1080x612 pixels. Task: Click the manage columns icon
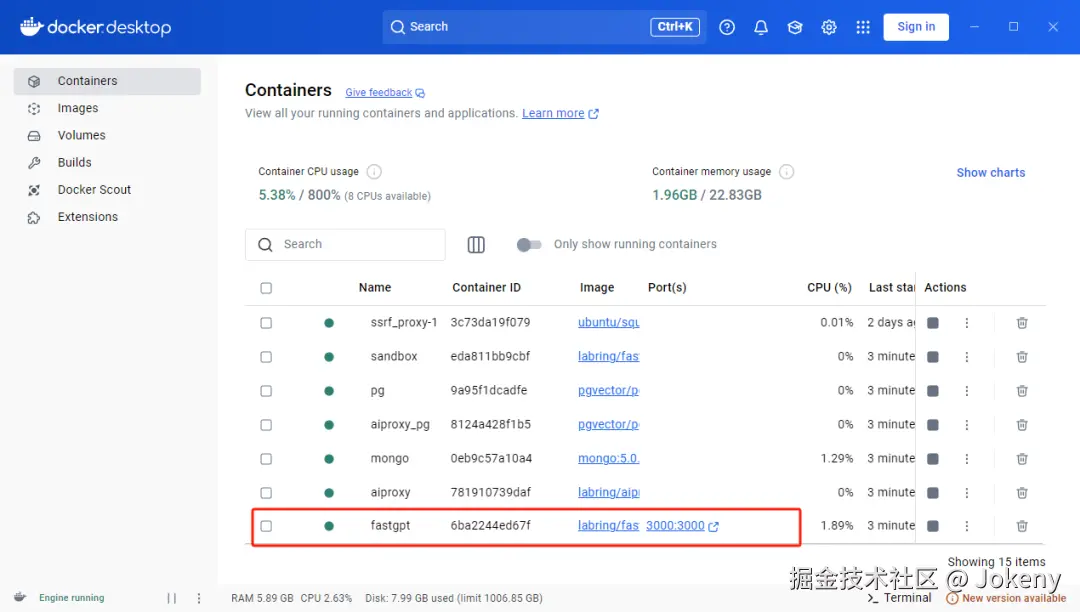(x=476, y=244)
